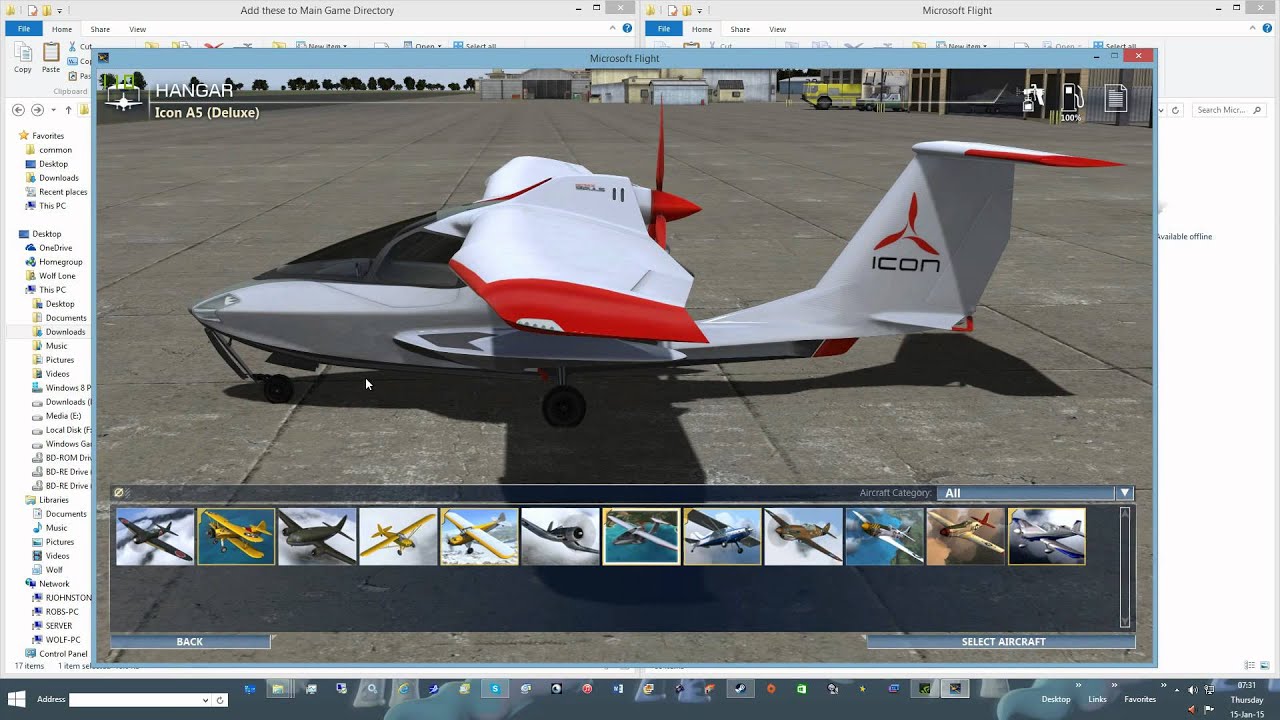Switch to the View tab in left Explorer
The height and width of the screenshot is (720, 1280).
137,29
